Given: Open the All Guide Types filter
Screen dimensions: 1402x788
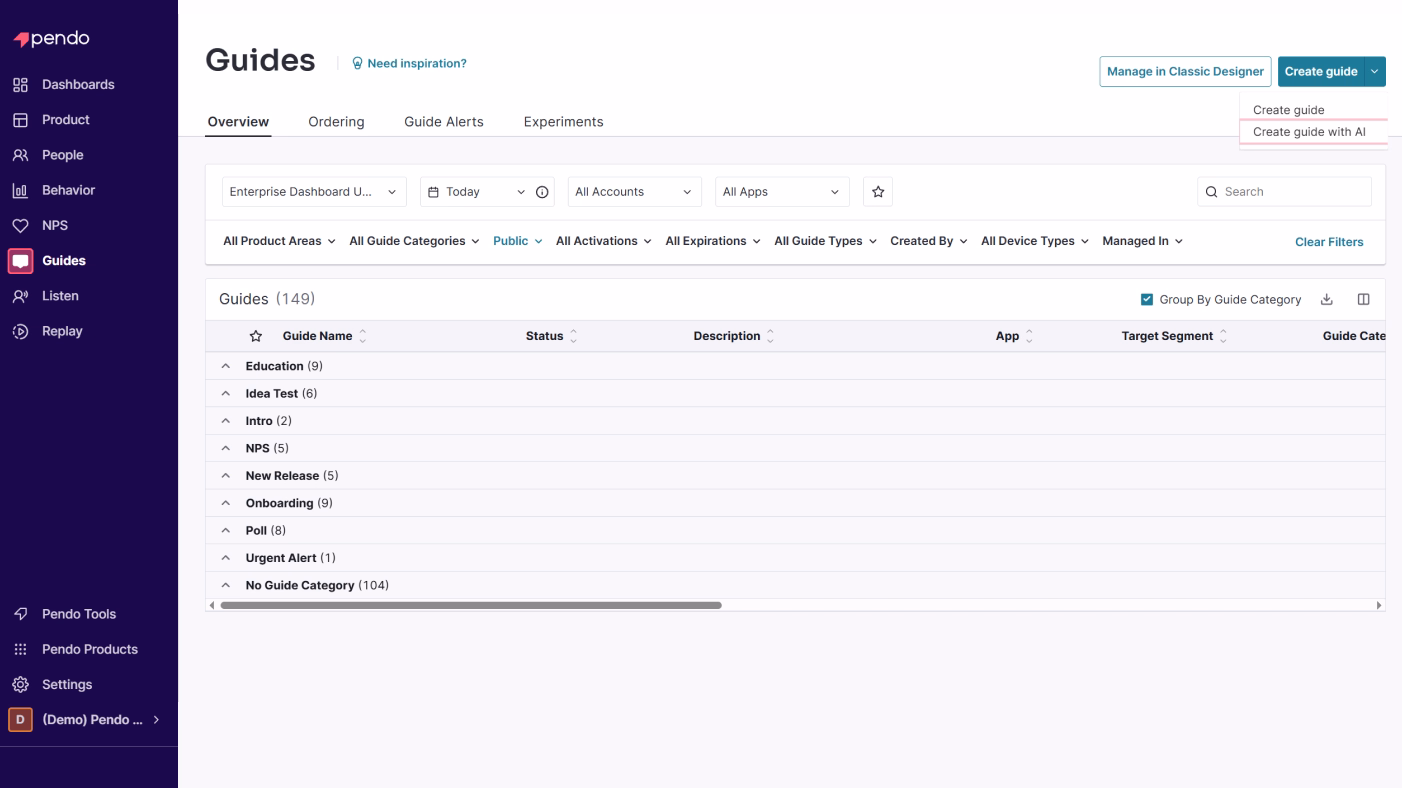Looking at the screenshot, I should pyautogui.click(x=825, y=241).
